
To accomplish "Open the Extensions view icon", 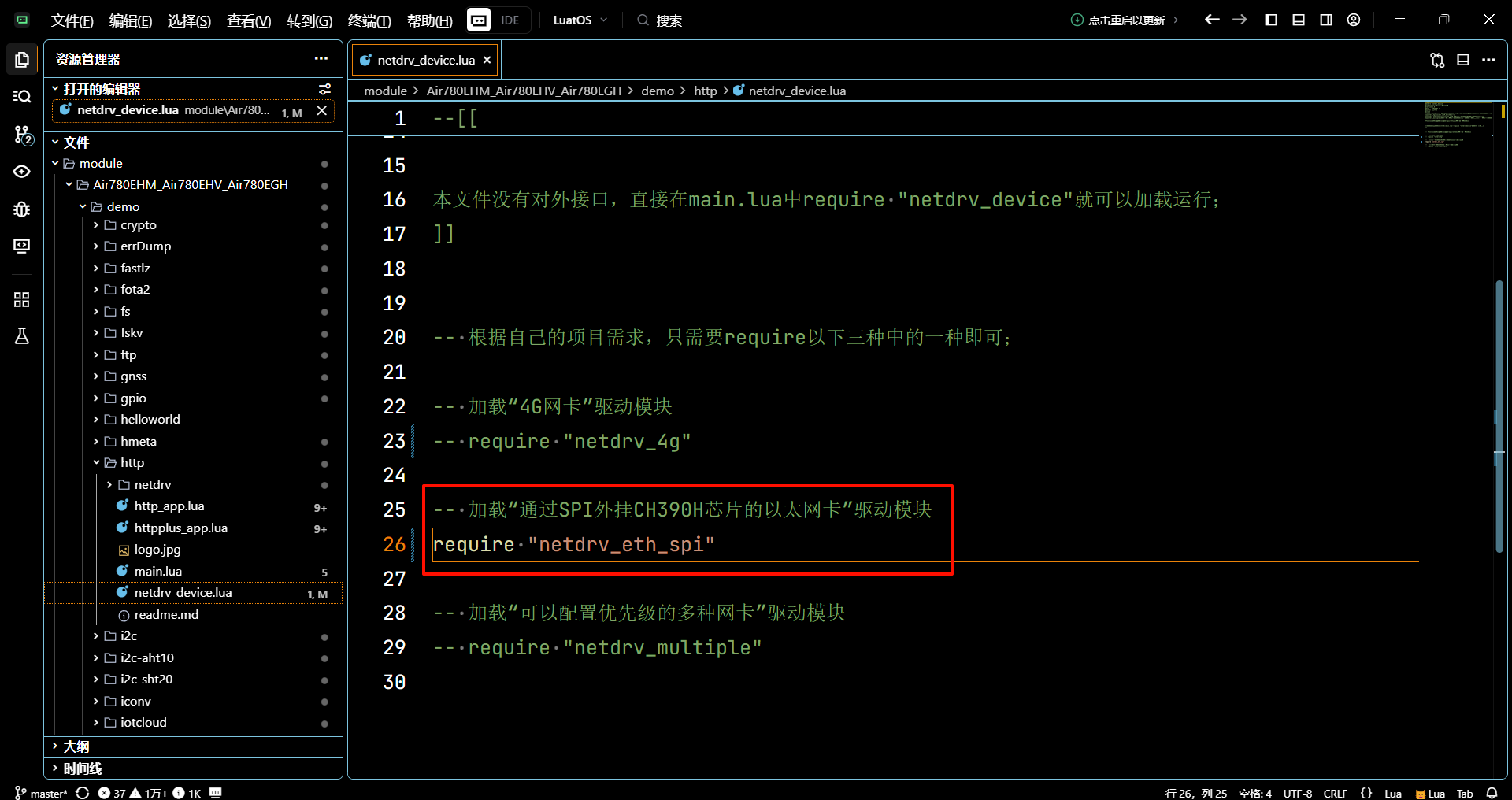I will pos(22,299).
